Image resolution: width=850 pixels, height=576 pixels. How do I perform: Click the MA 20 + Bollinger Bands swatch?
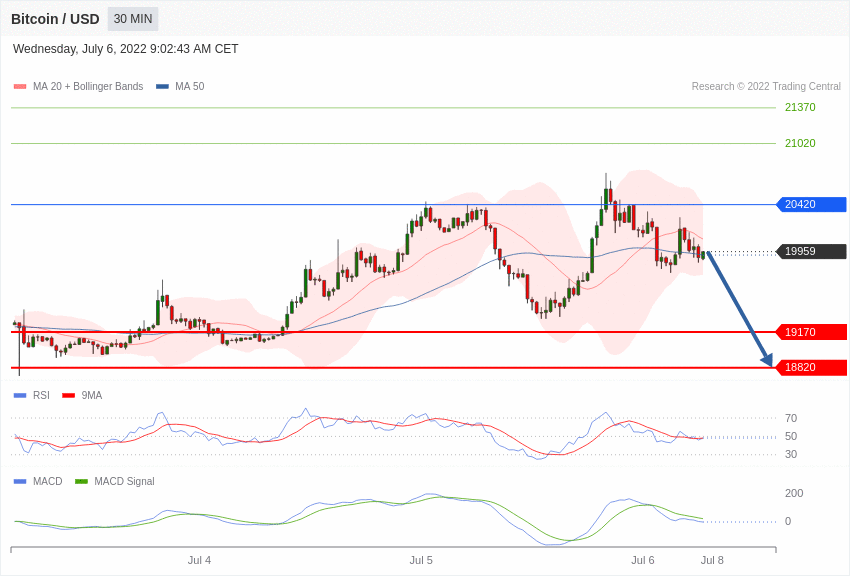click(20, 86)
